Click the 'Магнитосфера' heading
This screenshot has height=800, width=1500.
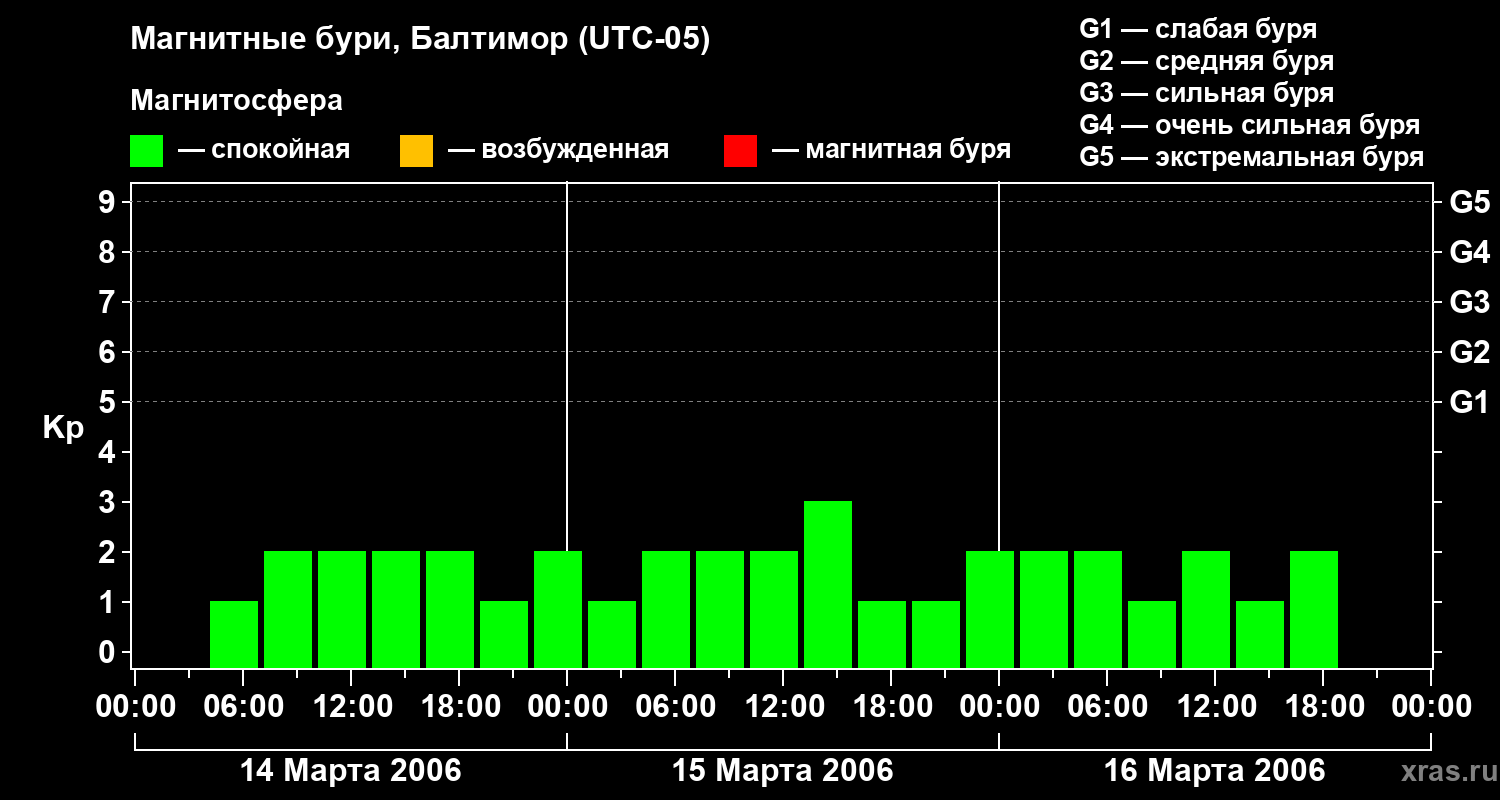tap(237, 101)
